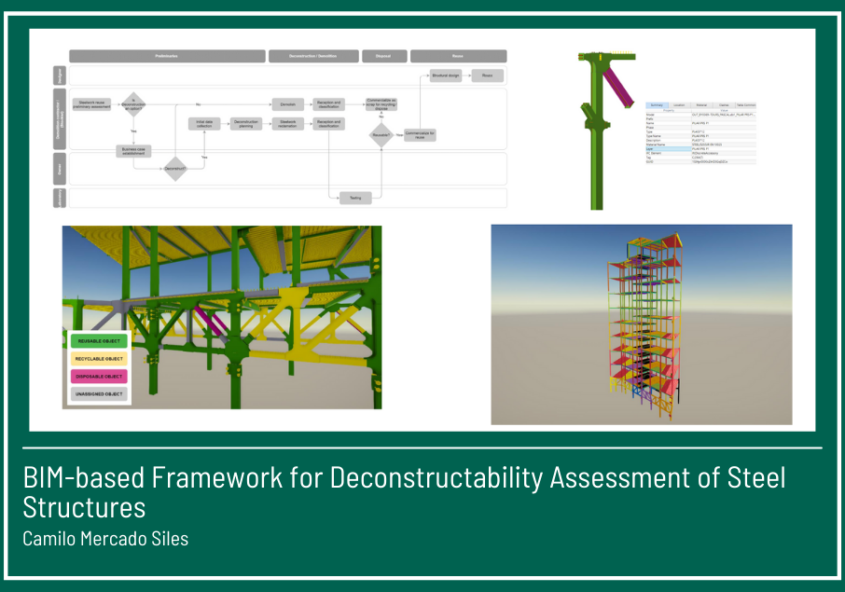The width and height of the screenshot is (845, 592).
Task: Click the Deconstruction planning flowchart box
Action: [245, 124]
